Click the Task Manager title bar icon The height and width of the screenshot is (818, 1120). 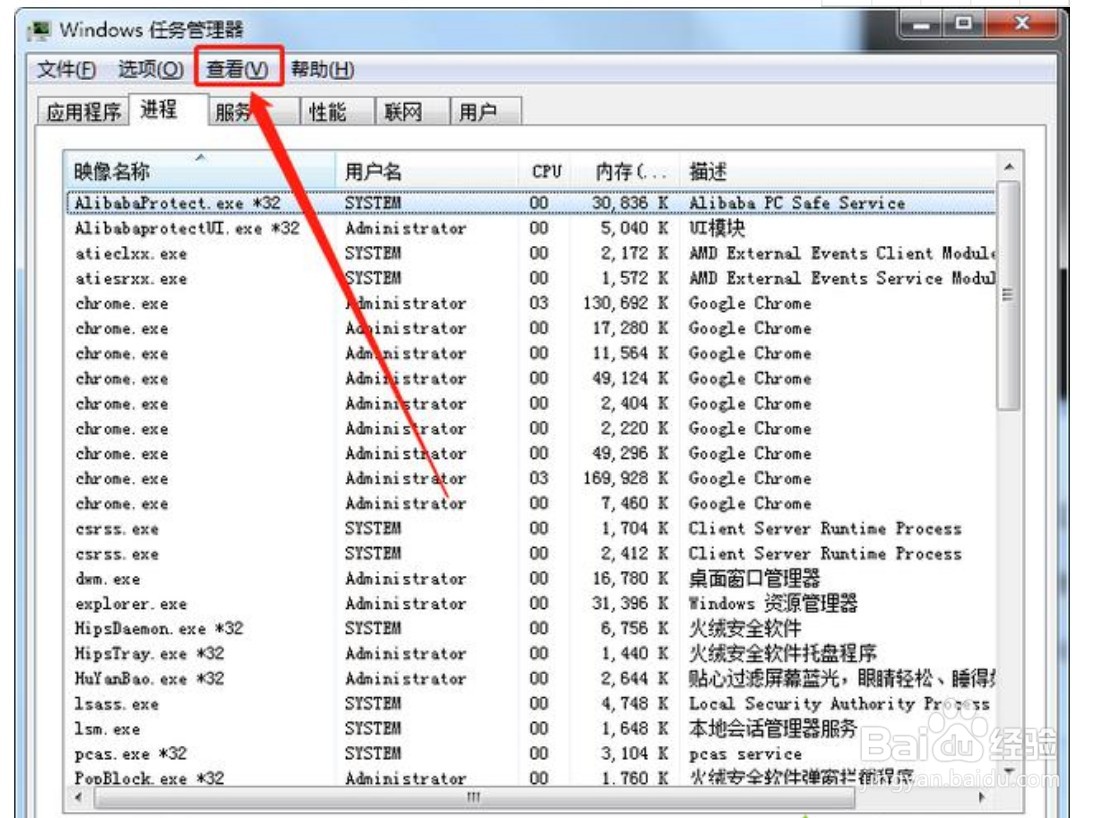coord(39,30)
